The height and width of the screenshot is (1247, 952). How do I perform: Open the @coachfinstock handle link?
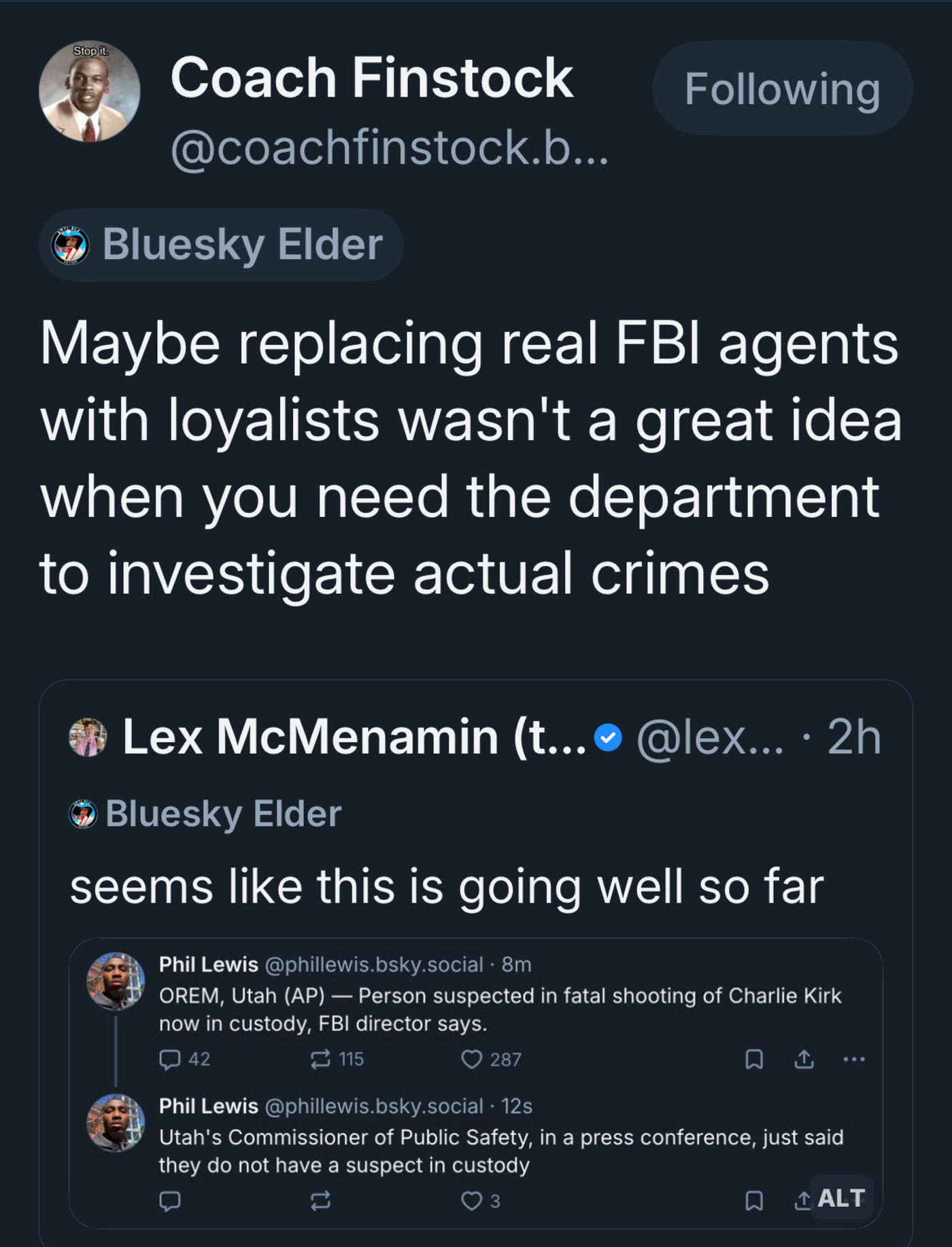[x=389, y=148]
